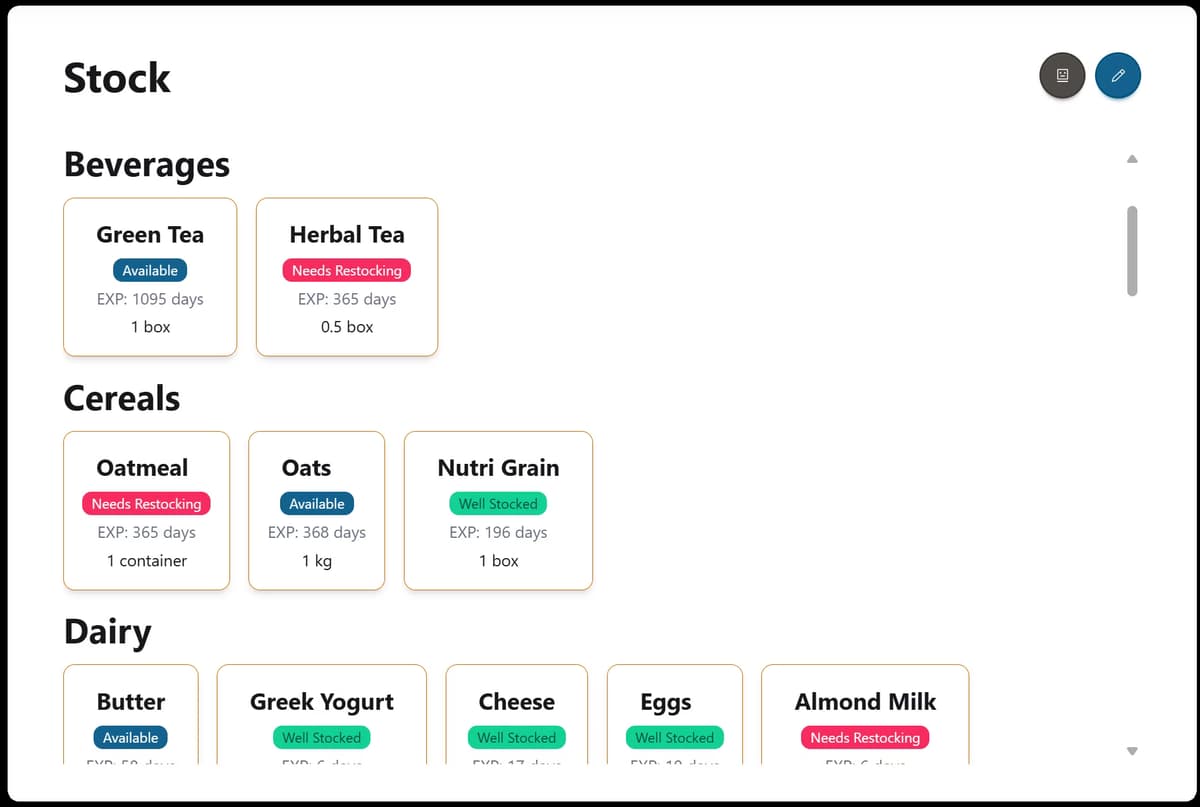Click the Nutri Grain Well Stocked badge

[x=498, y=504]
